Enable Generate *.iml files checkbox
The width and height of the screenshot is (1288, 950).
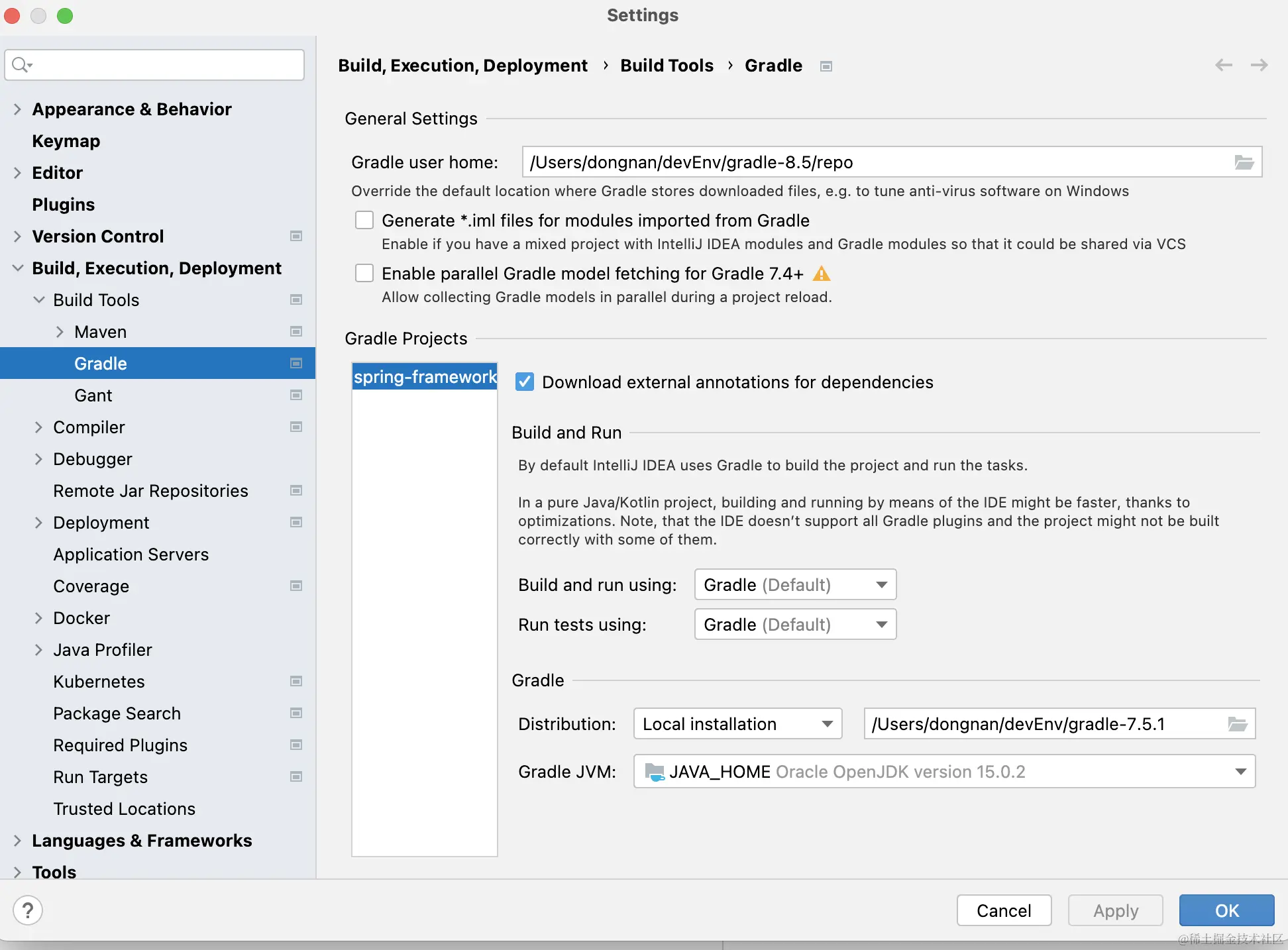pos(364,220)
